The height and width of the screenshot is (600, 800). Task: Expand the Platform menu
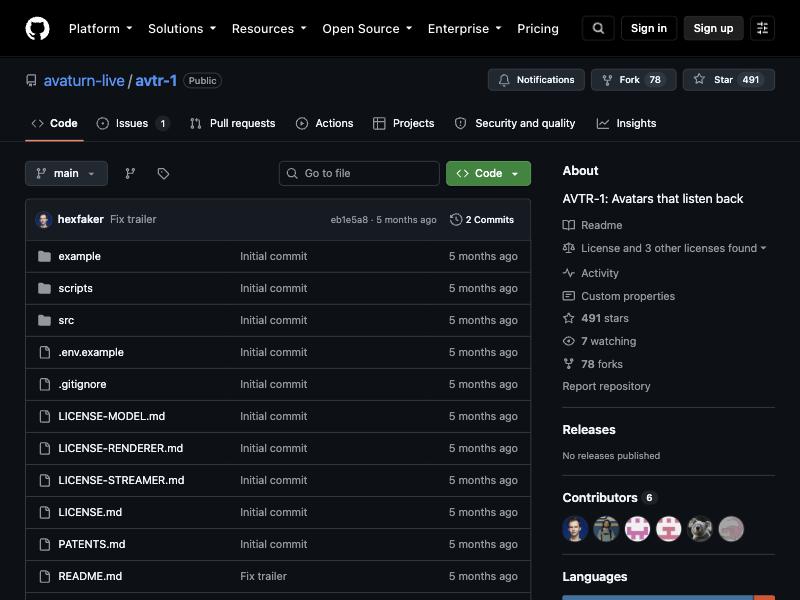(101, 29)
